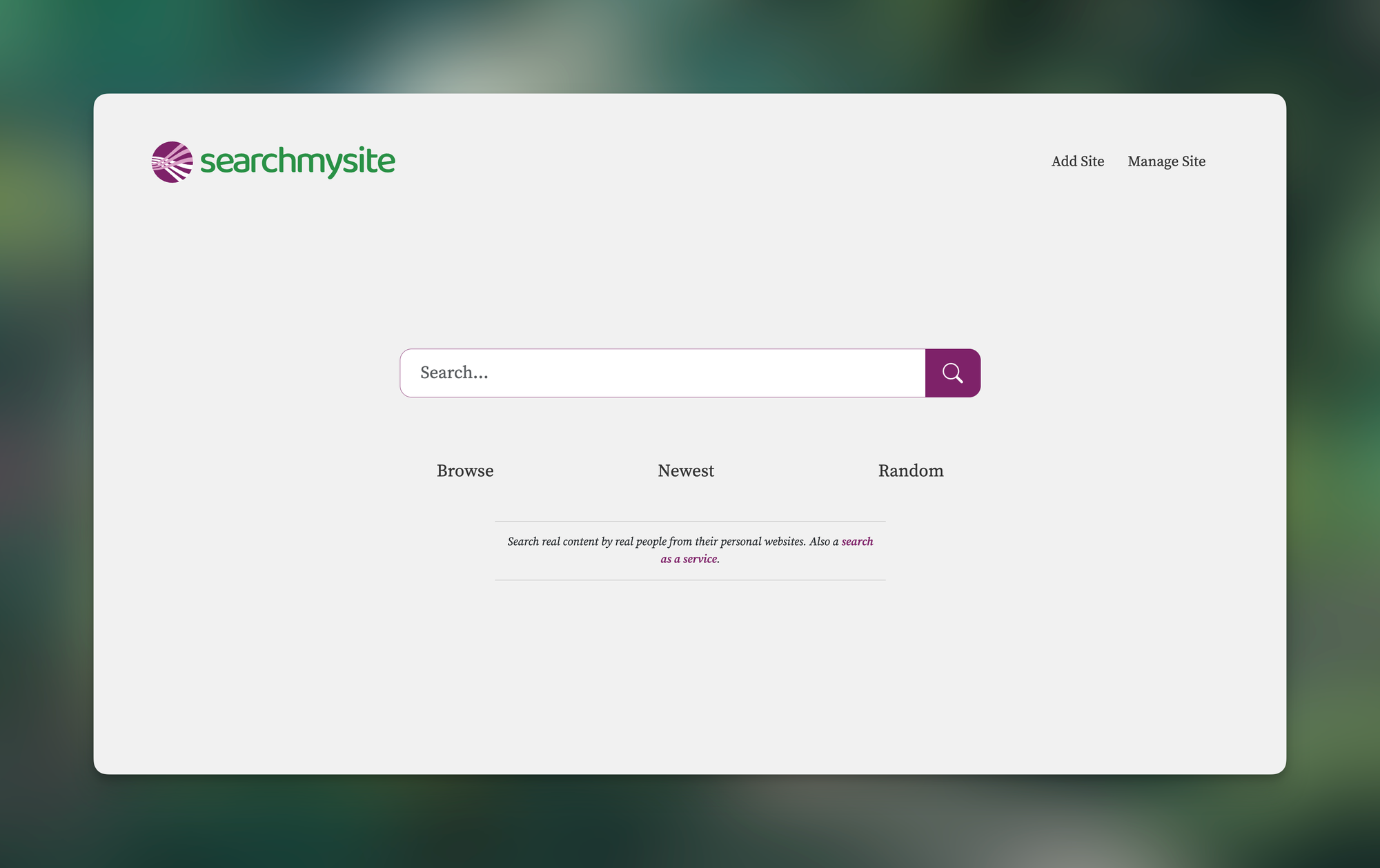
Task: Click the "Manage" word in the header
Action: (x=1152, y=161)
